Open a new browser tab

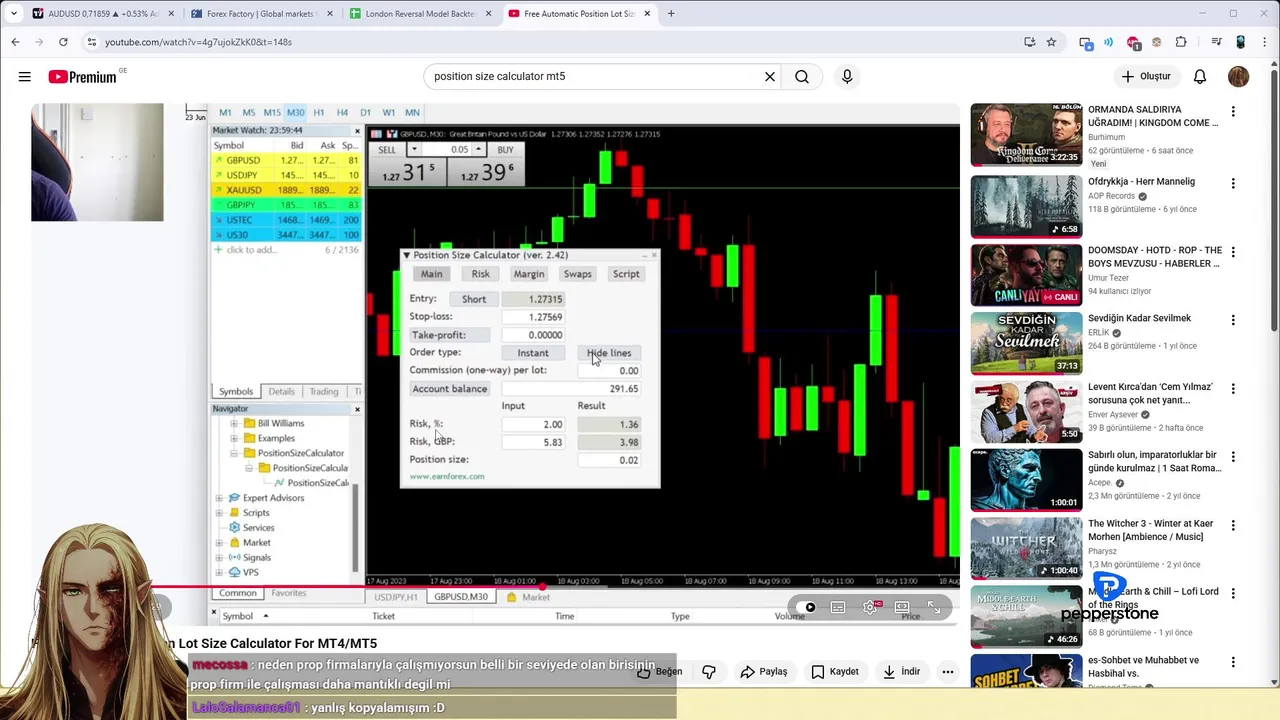(671, 14)
